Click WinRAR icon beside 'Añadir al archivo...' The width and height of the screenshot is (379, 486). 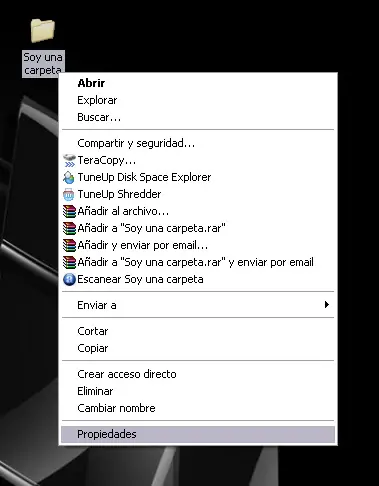(69, 211)
